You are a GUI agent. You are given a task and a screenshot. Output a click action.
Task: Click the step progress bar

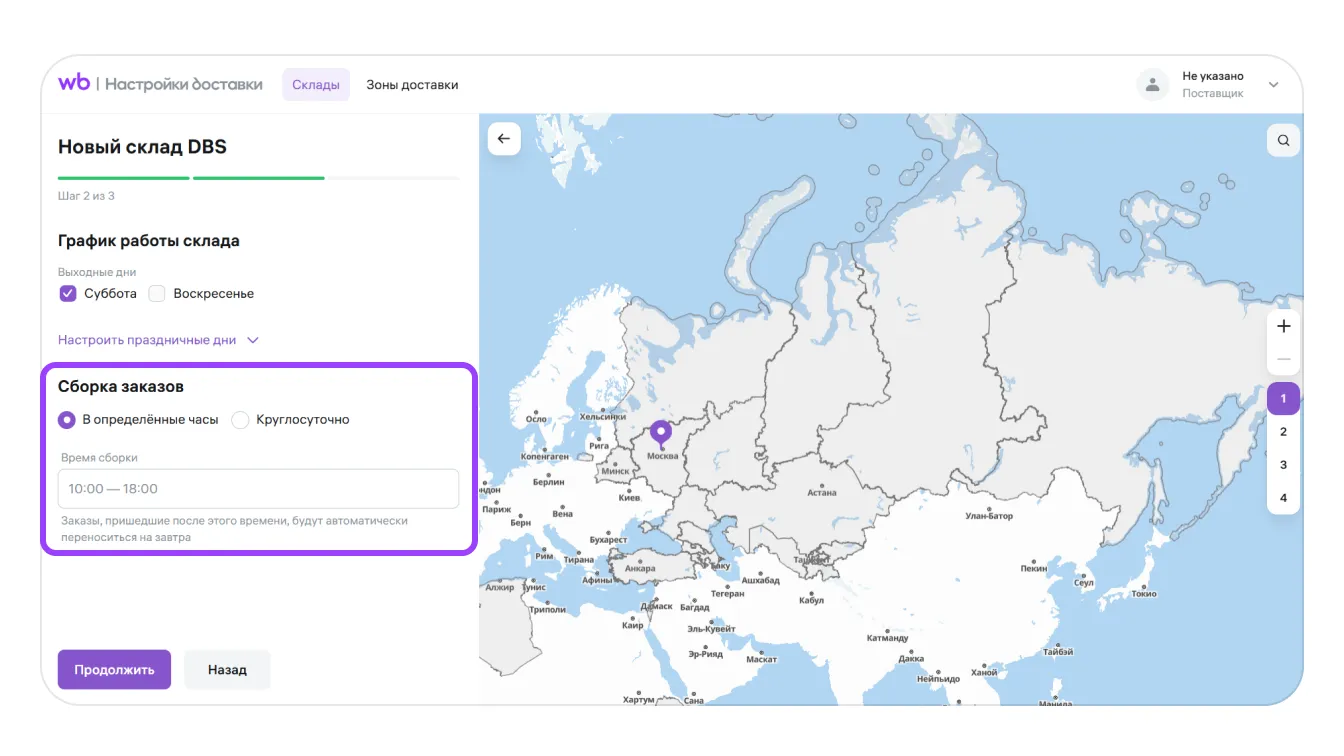[258, 178]
